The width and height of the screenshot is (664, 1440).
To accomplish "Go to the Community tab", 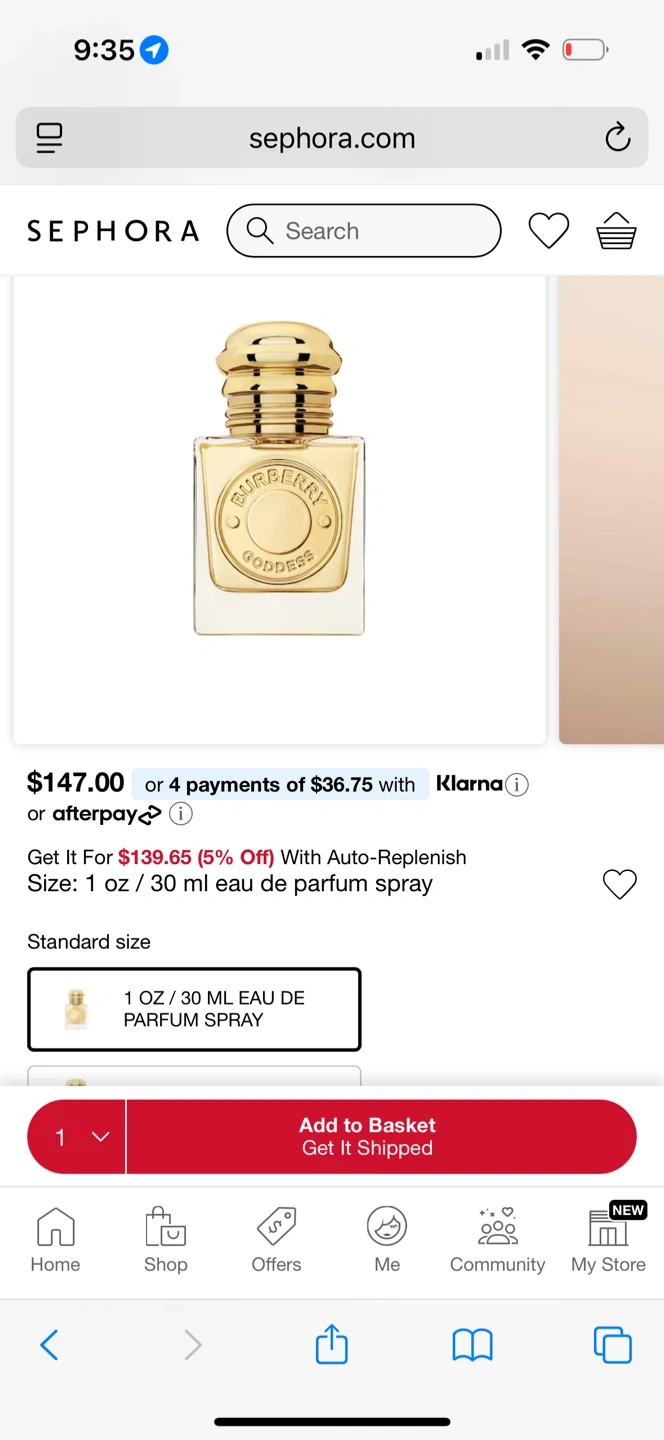I will pos(497,1238).
